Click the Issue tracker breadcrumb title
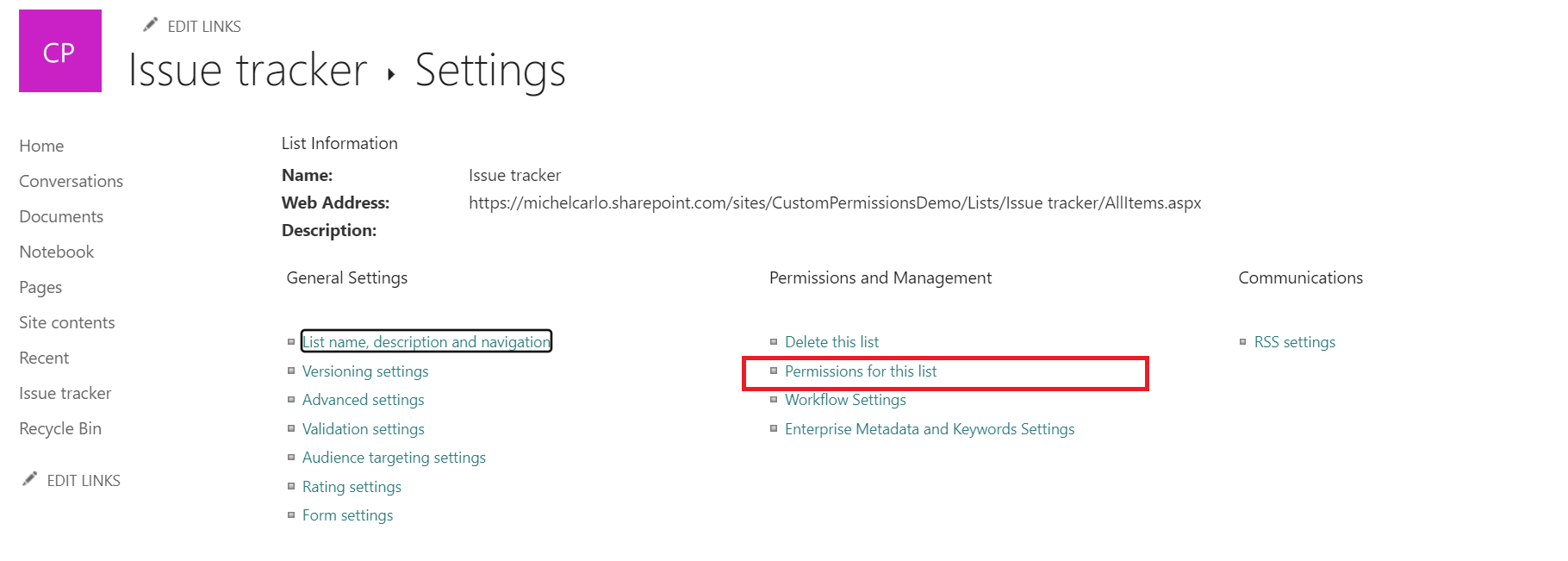This screenshot has width=1568, height=561. click(x=246, y=69)
